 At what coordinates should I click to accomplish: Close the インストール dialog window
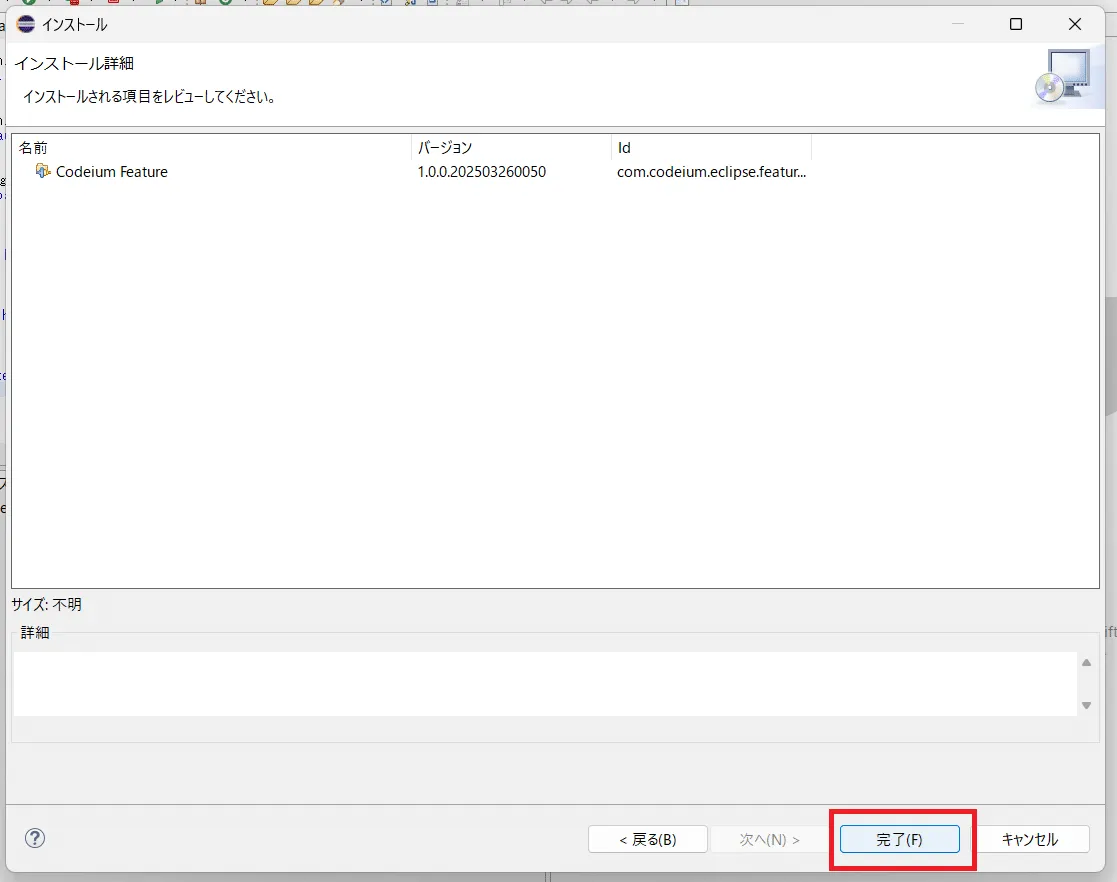click(1075, 24)
